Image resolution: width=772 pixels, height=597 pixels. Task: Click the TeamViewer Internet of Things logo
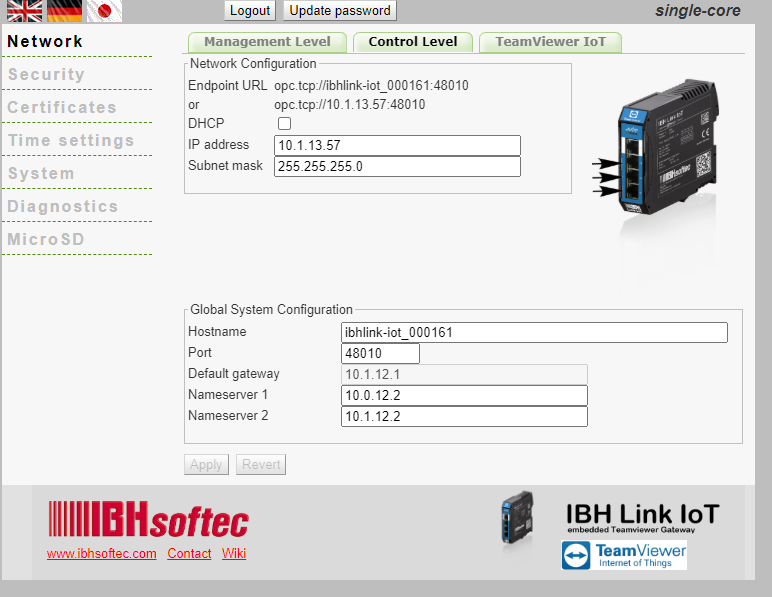click(624, 555)
